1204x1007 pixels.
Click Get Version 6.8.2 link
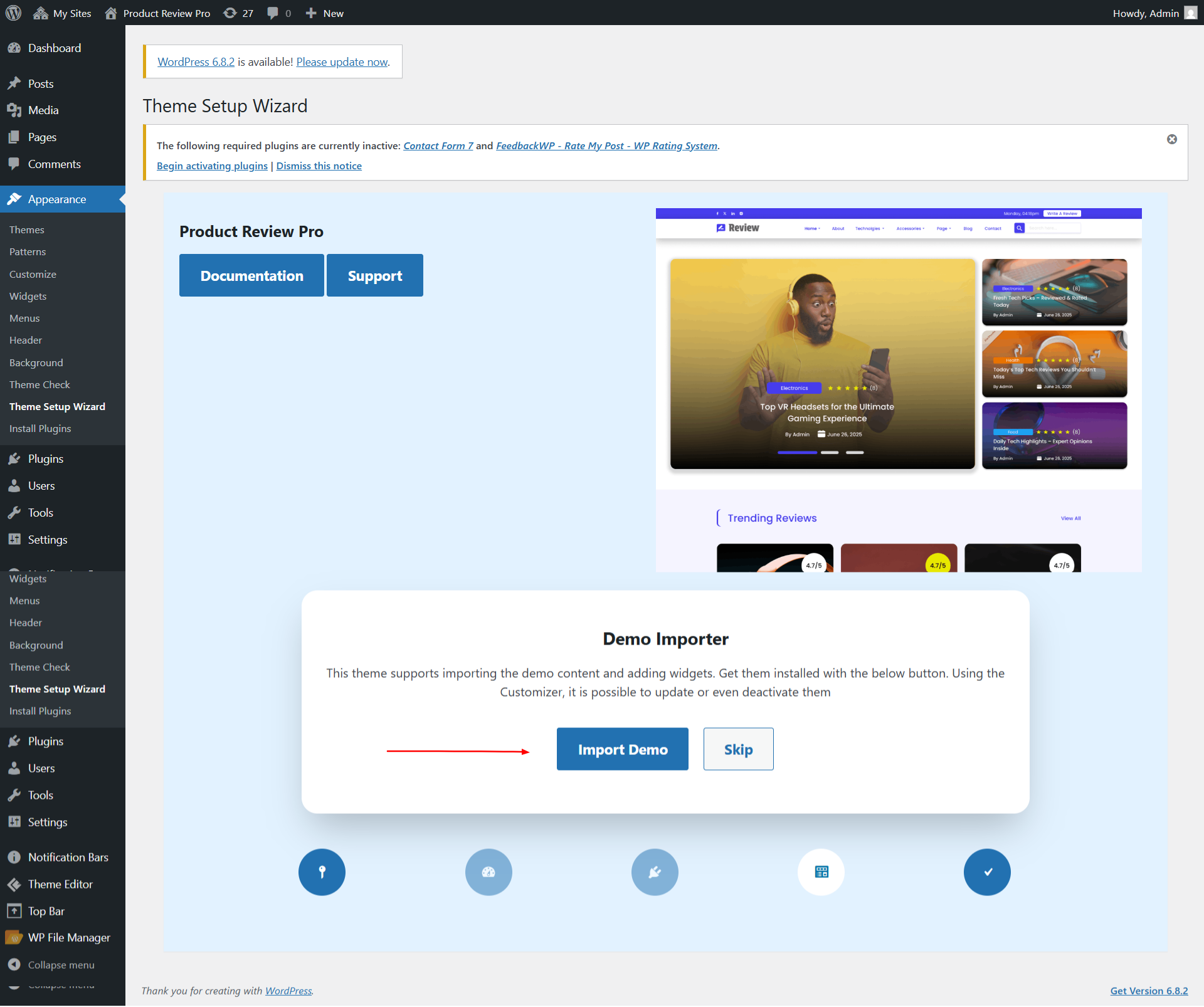pyautogui.click(x=1149, y=991)
